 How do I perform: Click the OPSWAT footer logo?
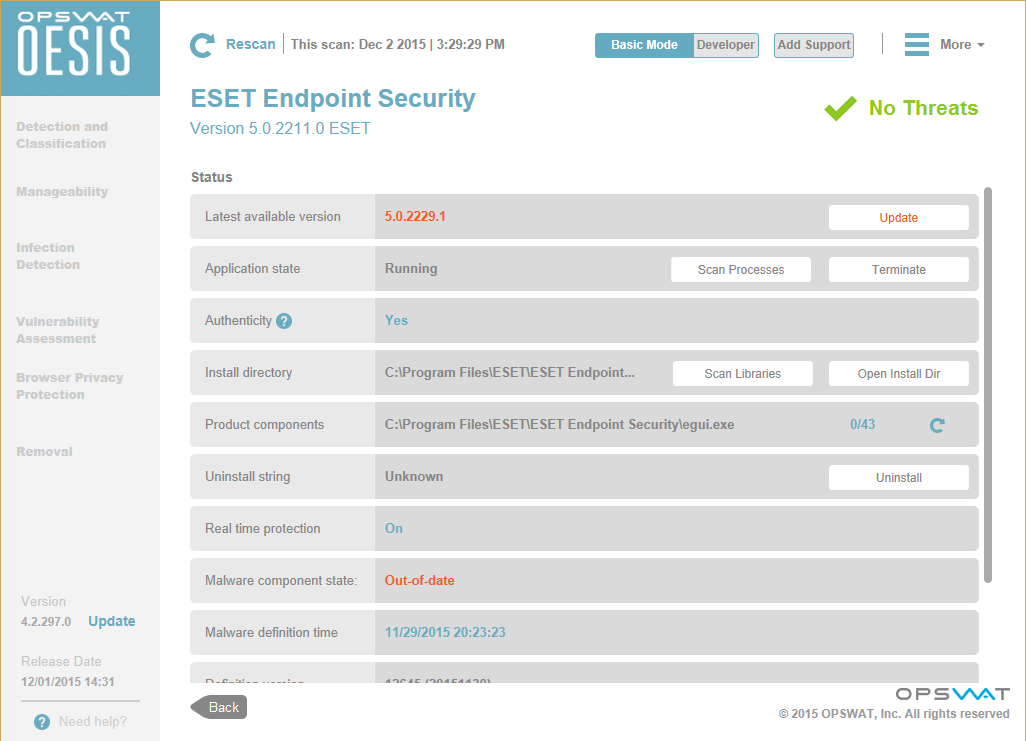(953, 694)
